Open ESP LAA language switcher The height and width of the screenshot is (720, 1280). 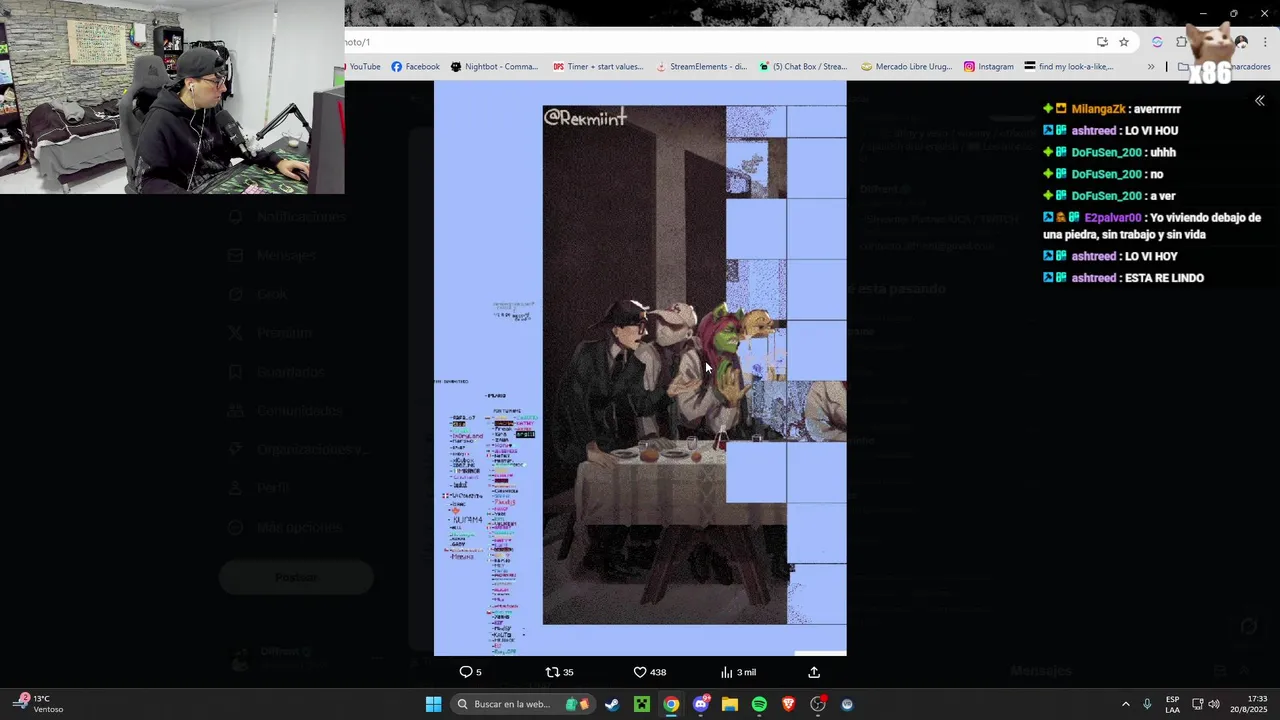(1172, 704)
